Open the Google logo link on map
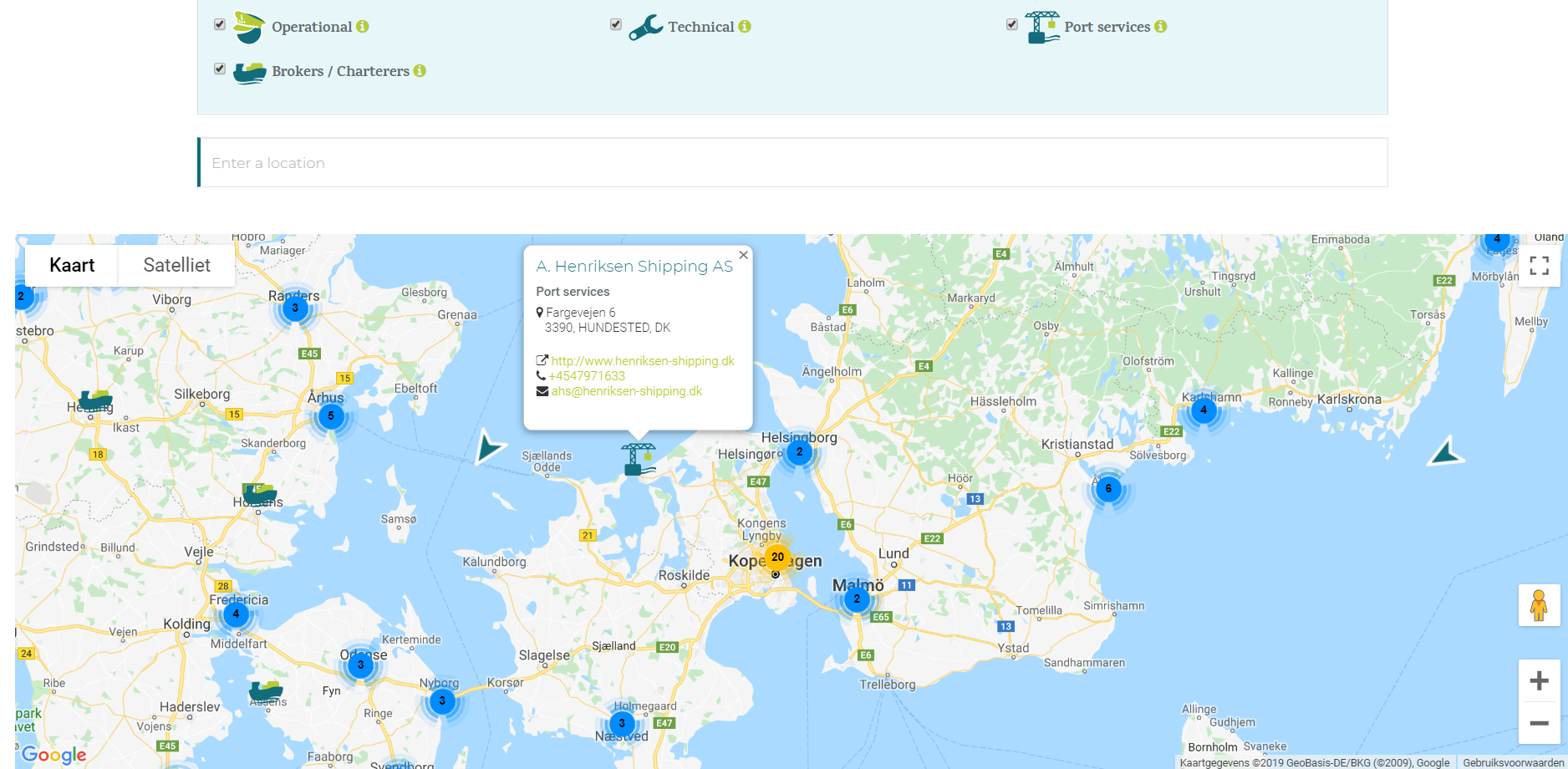This screenshot has height=769, width=1568. click(x=54, y=755)
